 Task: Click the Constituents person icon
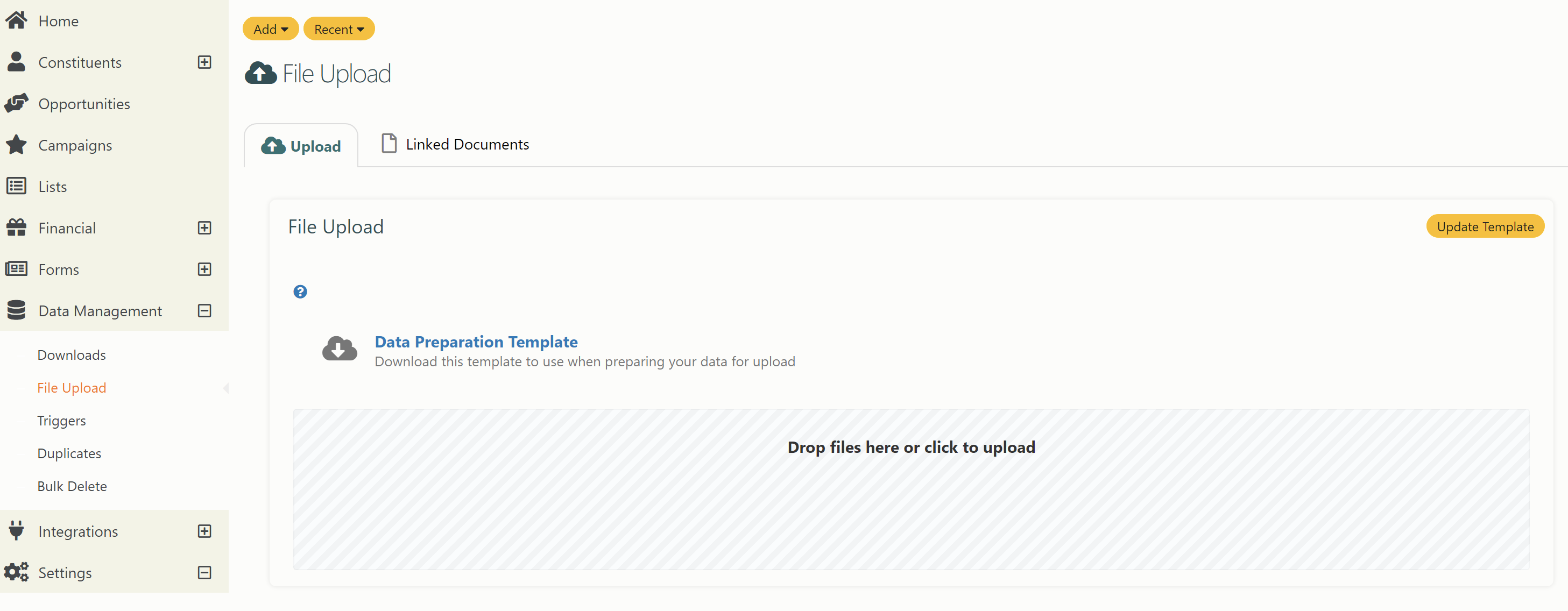click(x=17, y=62)
